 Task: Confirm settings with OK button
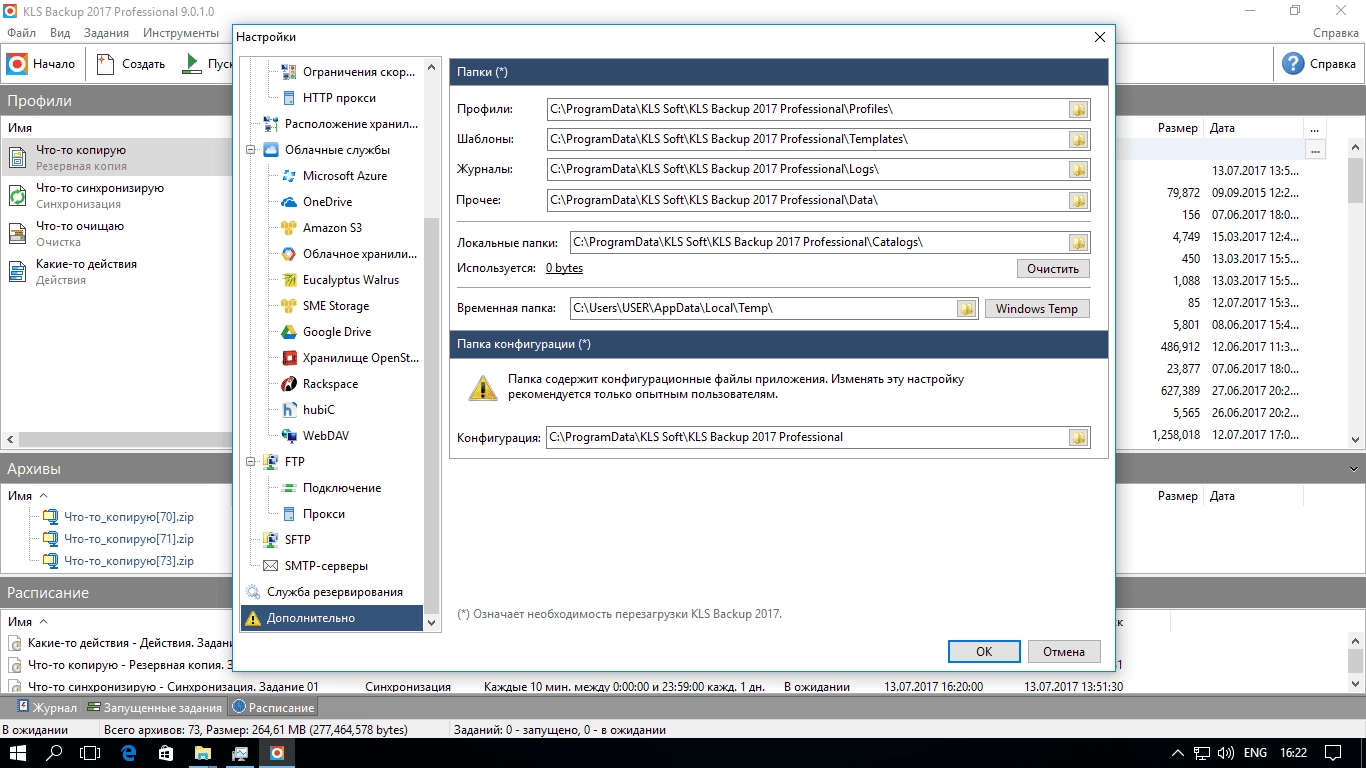984,652
